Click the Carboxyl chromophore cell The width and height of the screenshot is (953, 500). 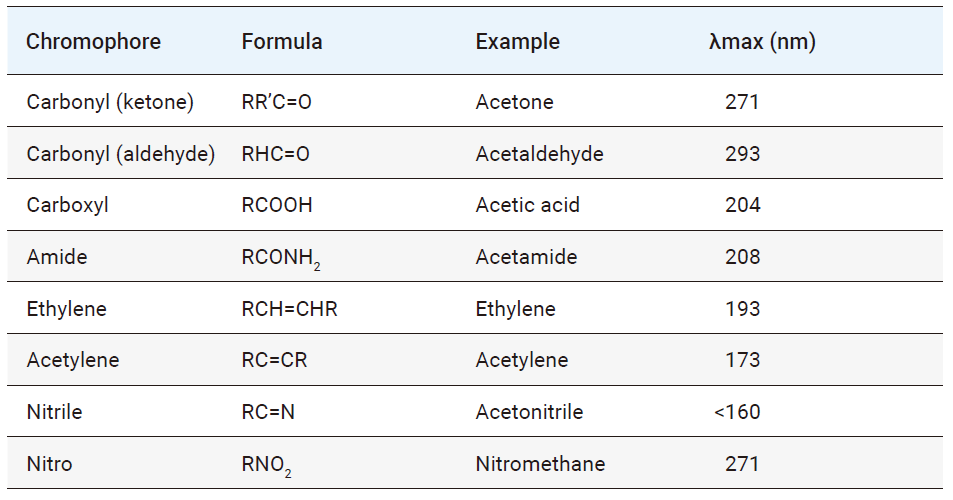coord(68,205)
